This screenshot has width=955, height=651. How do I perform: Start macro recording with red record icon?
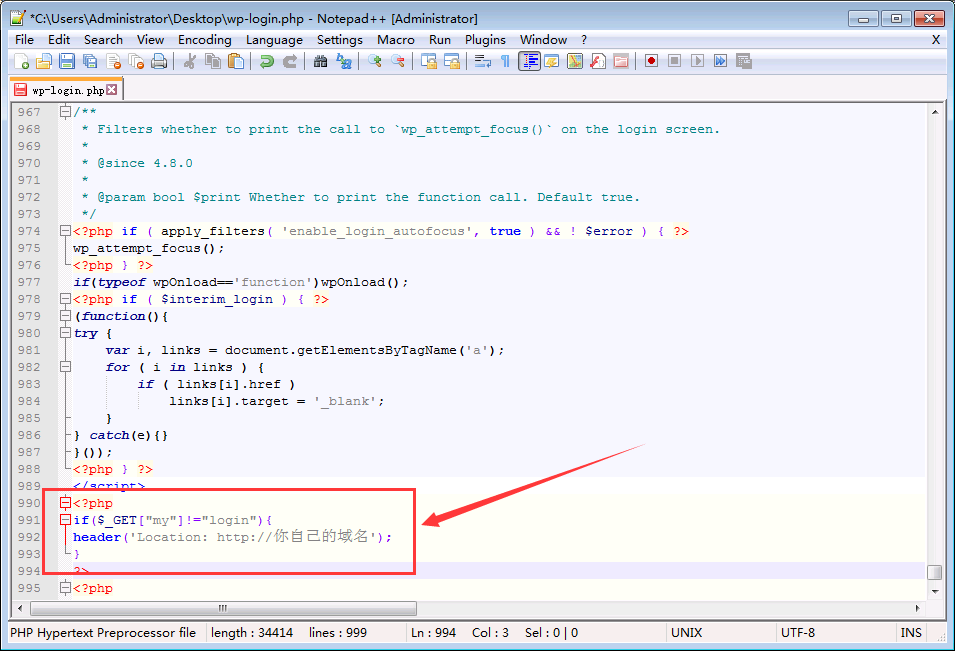pos(652,62)
